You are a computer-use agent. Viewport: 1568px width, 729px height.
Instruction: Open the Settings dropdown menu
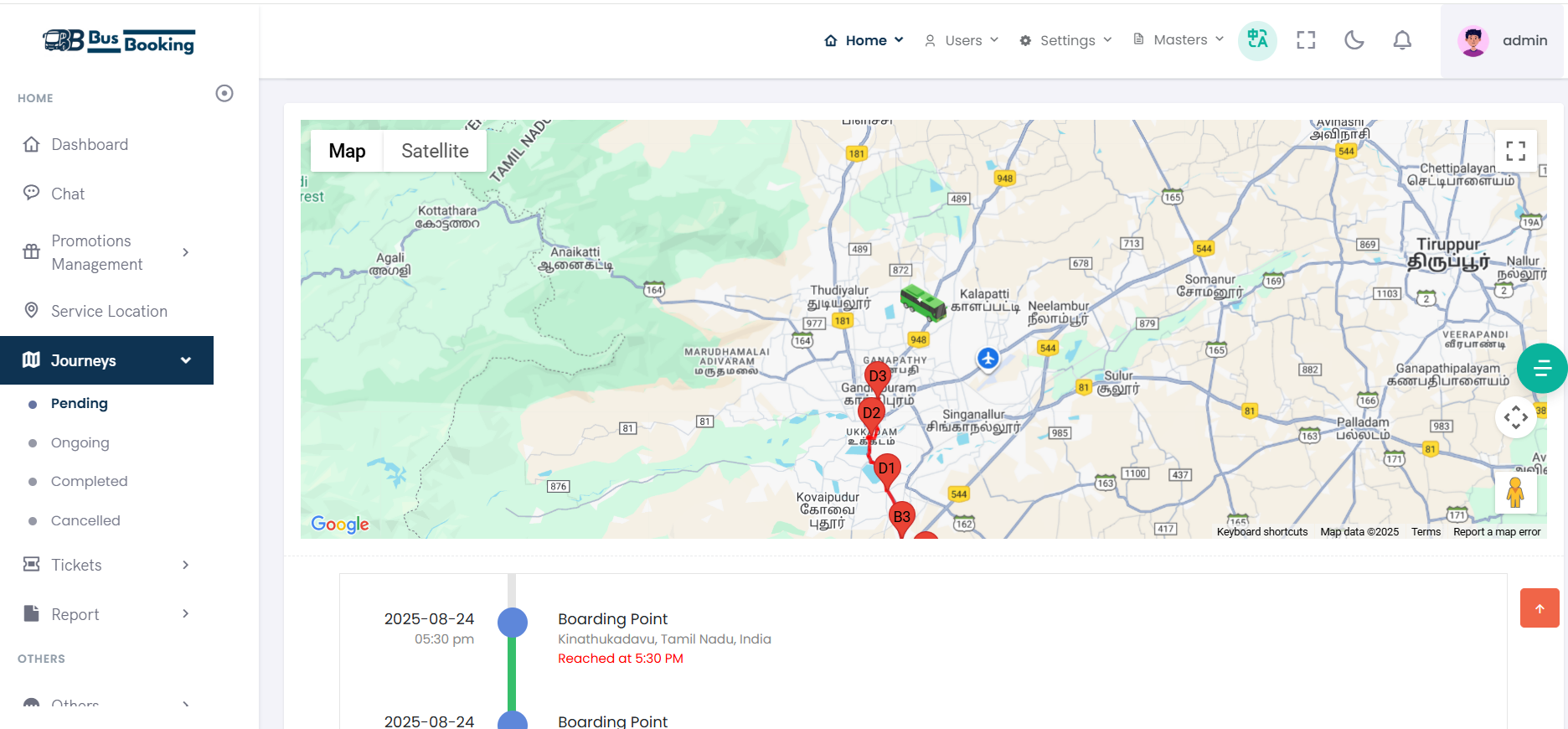coord(1065,40)
